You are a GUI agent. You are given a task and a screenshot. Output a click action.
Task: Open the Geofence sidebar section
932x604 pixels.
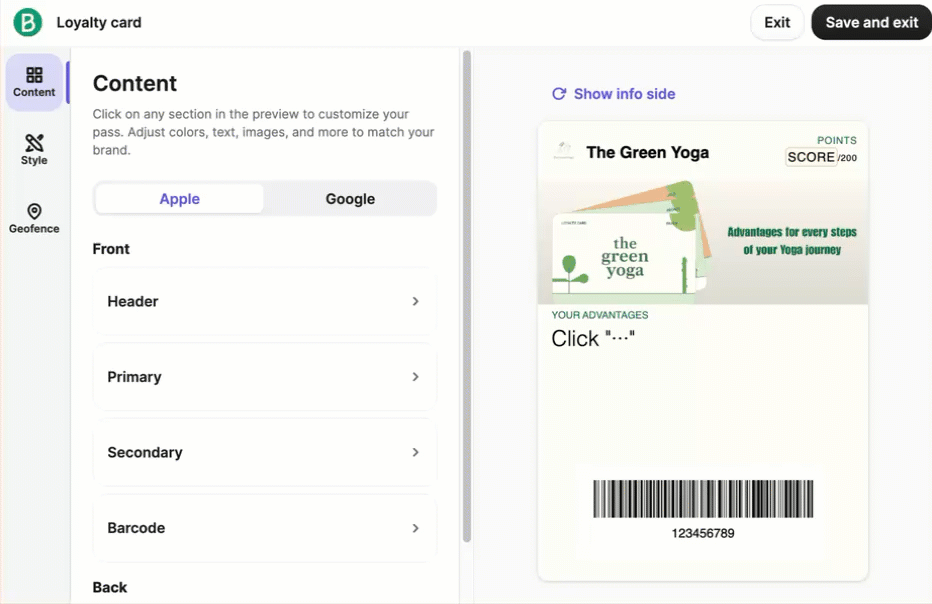[34, 219]
